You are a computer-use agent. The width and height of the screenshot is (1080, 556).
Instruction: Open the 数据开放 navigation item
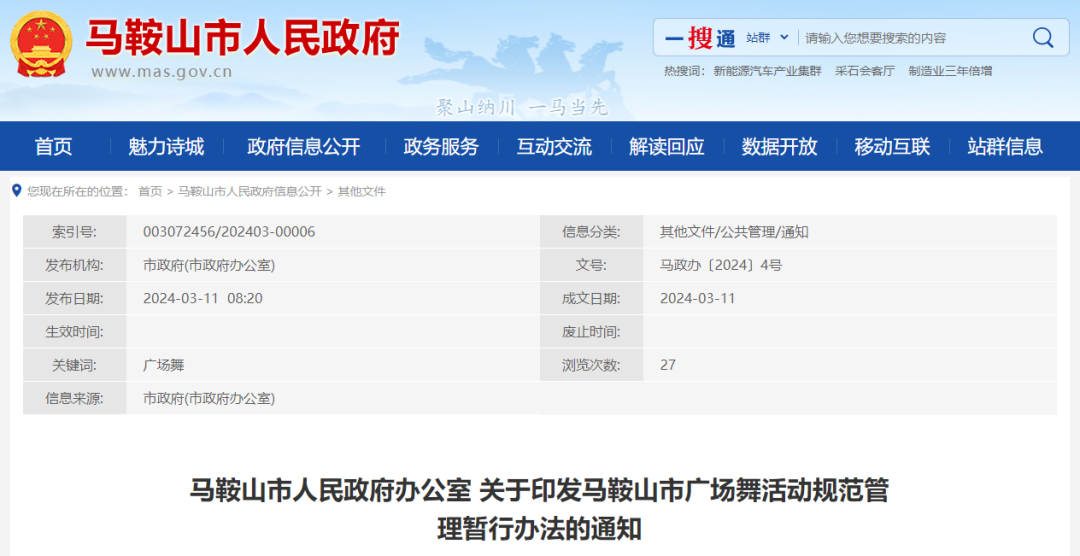[780, 146]
